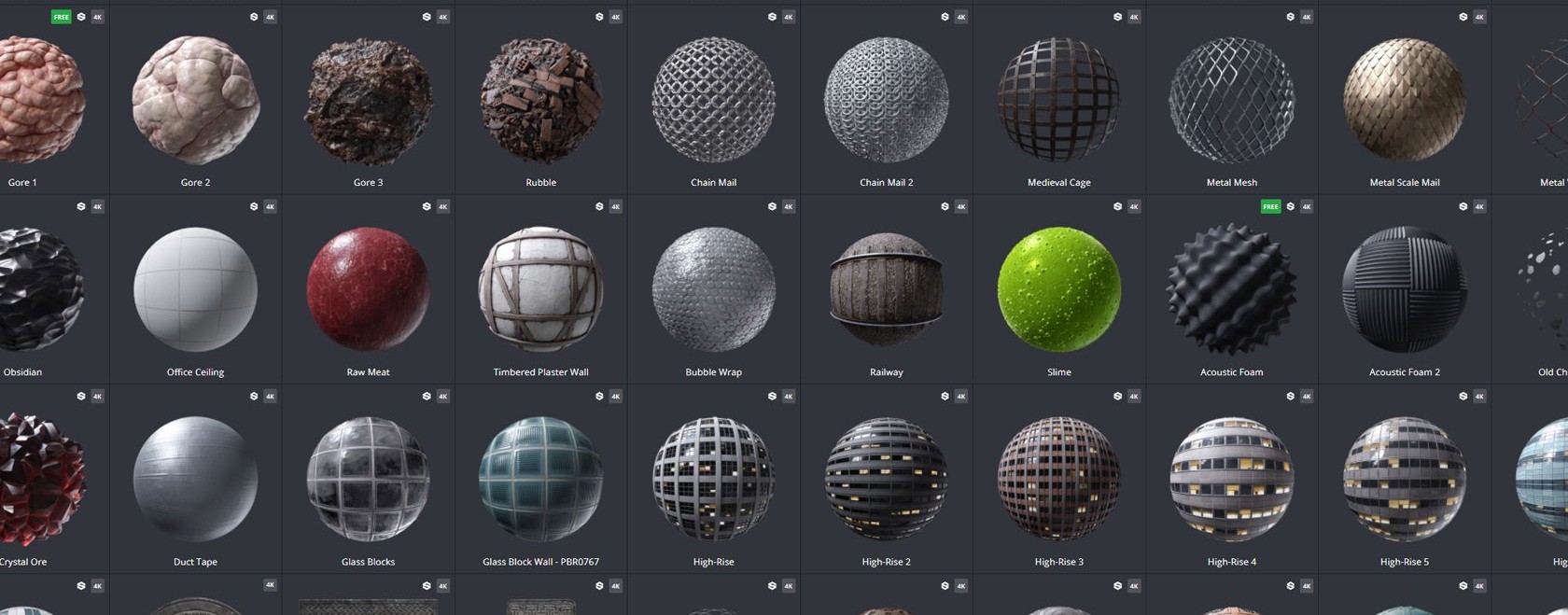1568x615 pixels.
Task: Click the "Timbered Plaster Wall" label
Action: coord(541,372)
